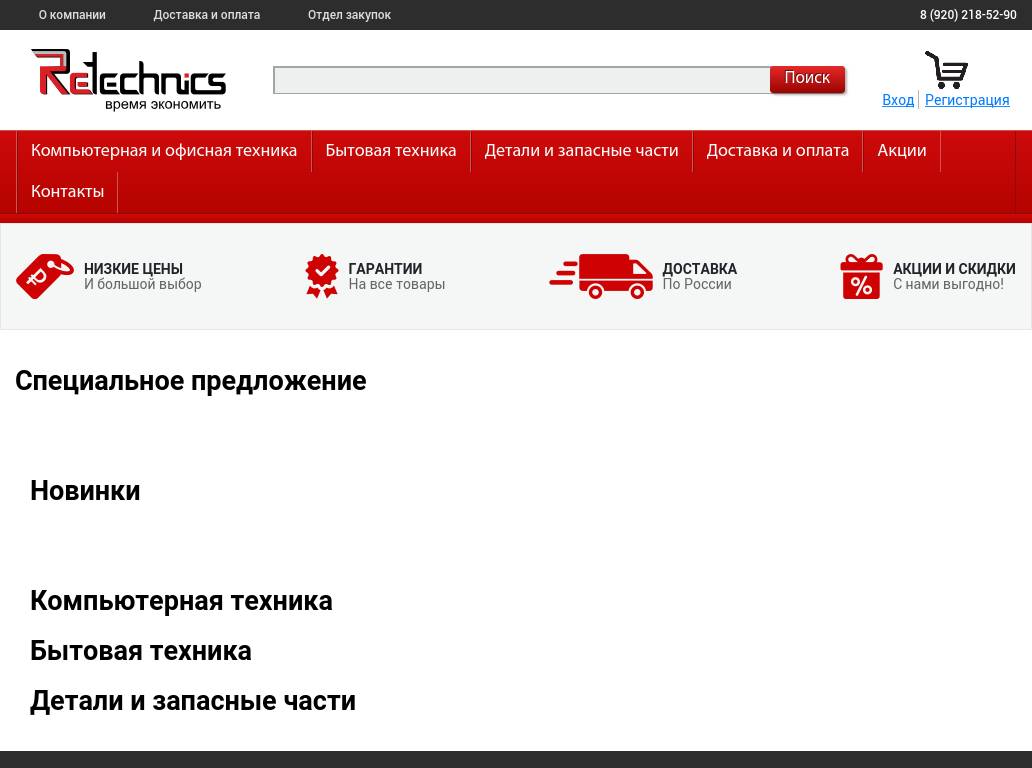Click Доставка и оплата in red menu

[x=777, y=151]
